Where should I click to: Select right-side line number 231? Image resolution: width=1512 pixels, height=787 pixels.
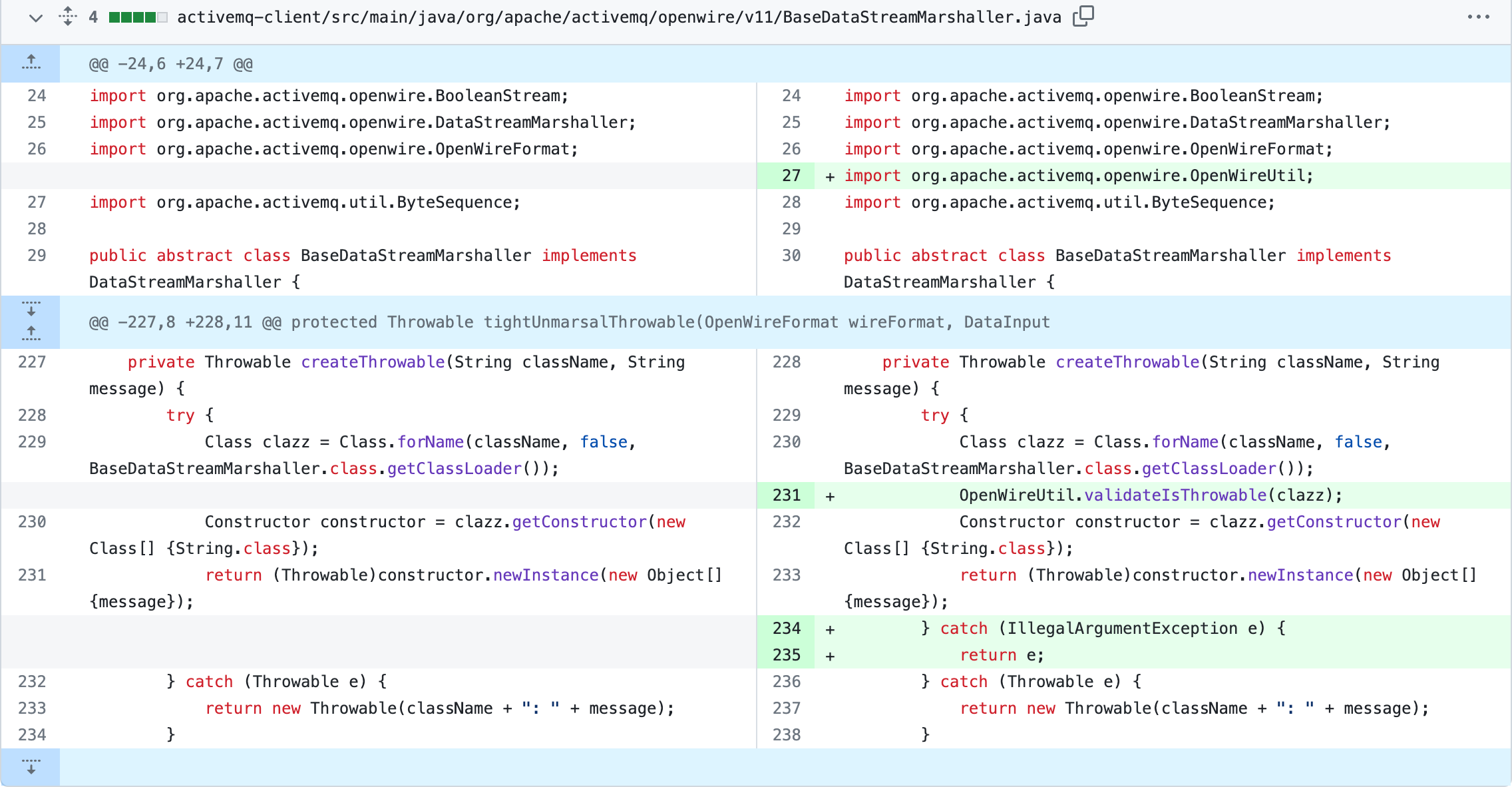tap(787, 495)
